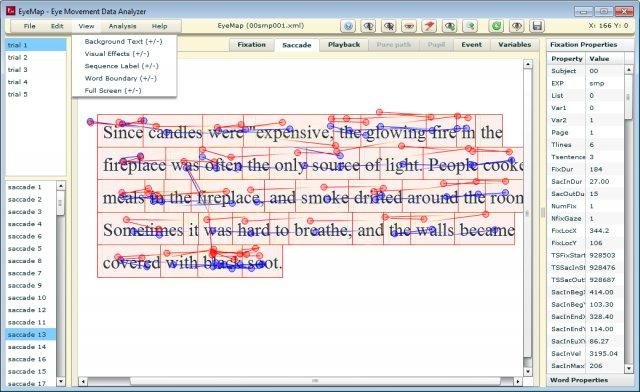Click the properties table scrollbar thumb
Screen dimensions: 640x392
629,97
